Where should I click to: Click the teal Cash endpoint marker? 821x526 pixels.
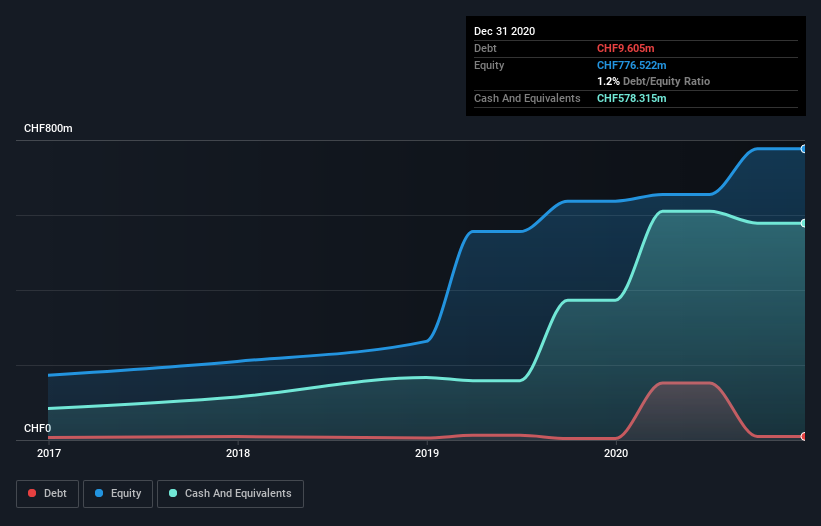804,223
